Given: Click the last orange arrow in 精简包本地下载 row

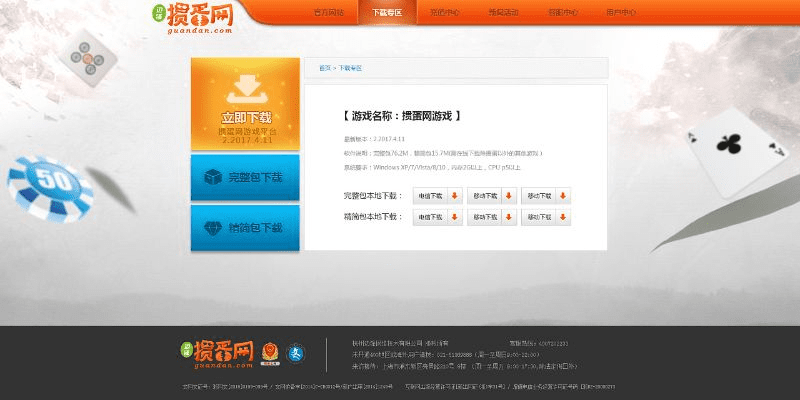Looking at the screenshot, I should click(563, 217).
